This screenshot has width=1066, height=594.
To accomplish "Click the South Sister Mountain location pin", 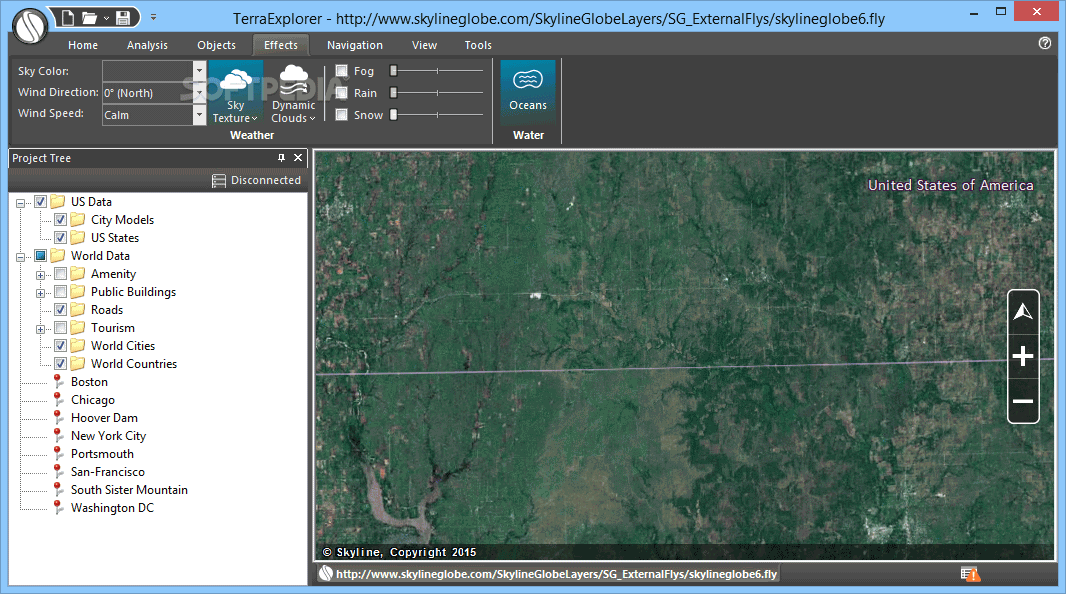I will point(58,489).
